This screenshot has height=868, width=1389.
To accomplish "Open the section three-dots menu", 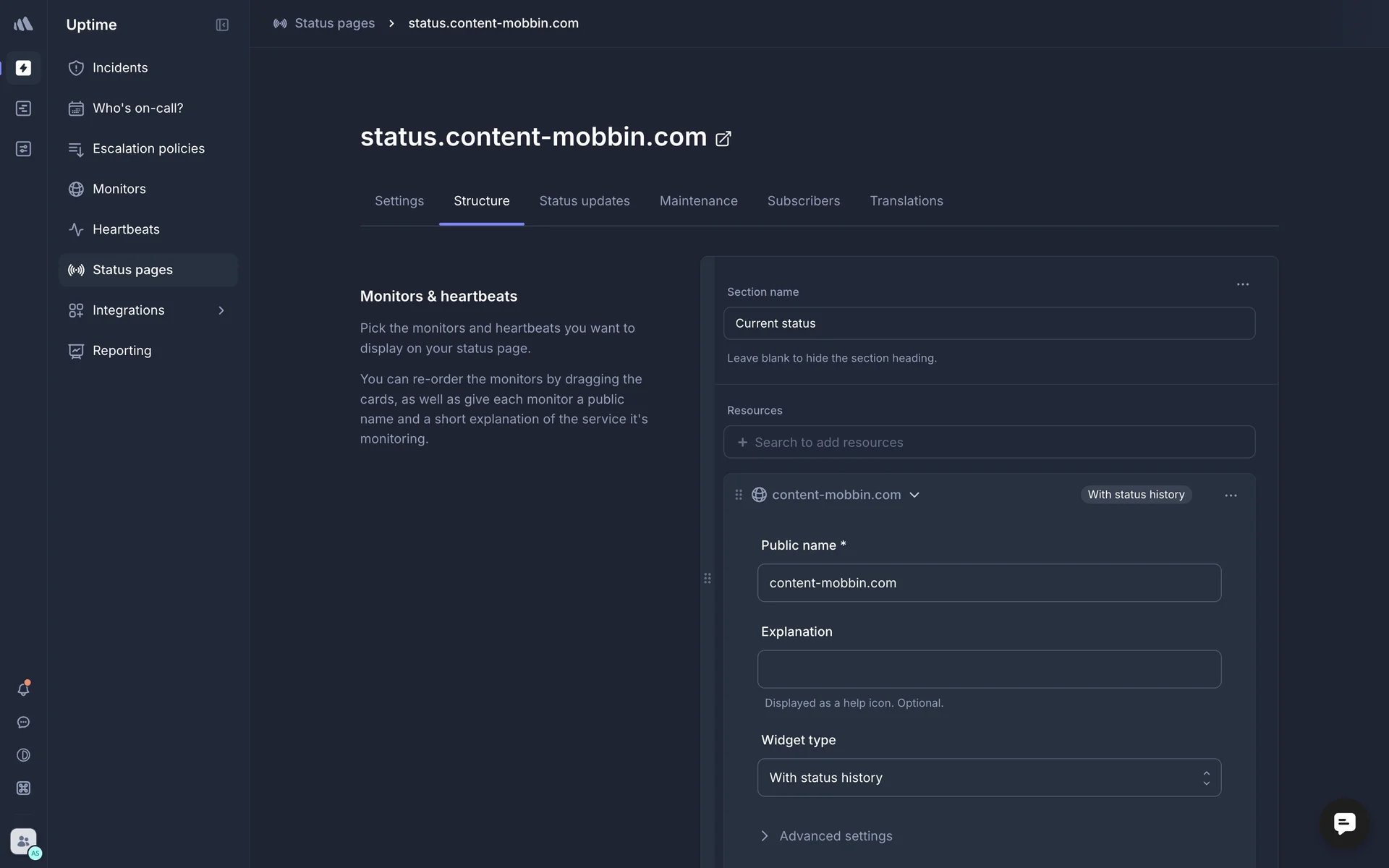I will (1242, 284).
